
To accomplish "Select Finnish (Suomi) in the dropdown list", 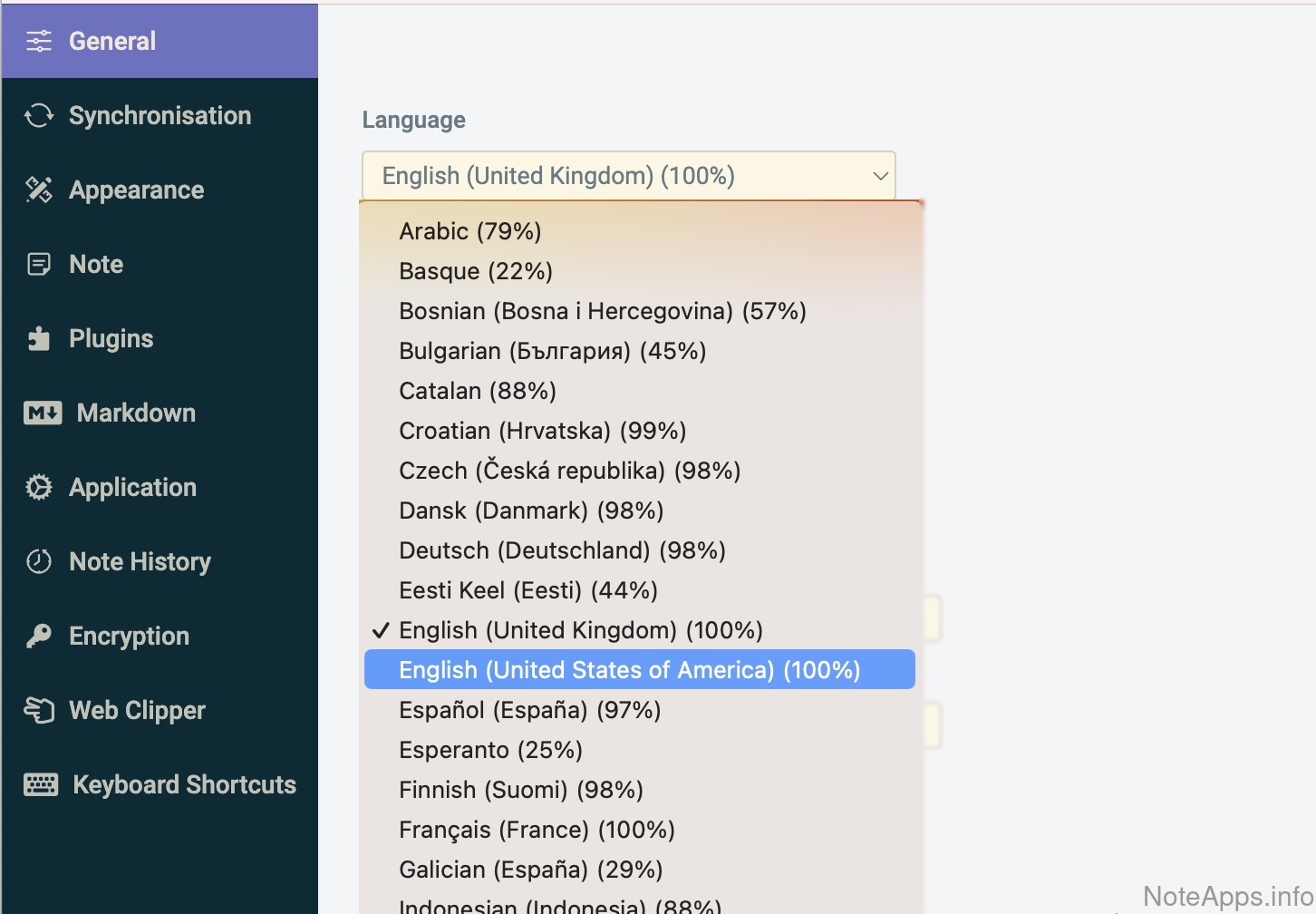I will (x=520, y=790).
